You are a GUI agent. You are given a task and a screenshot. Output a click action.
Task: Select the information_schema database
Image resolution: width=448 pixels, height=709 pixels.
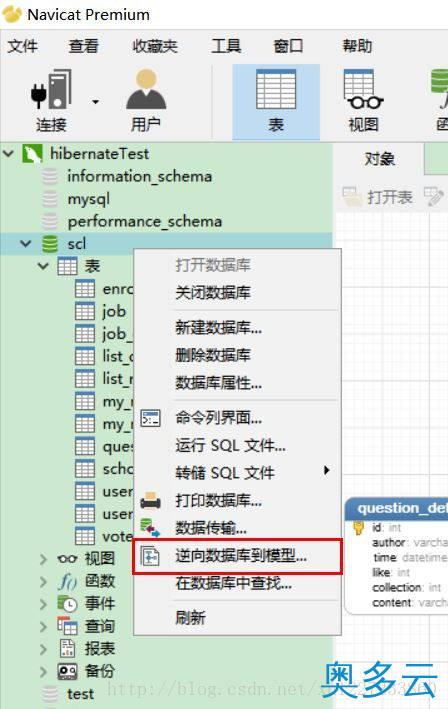pyautogui.click(x=140, y=176)
